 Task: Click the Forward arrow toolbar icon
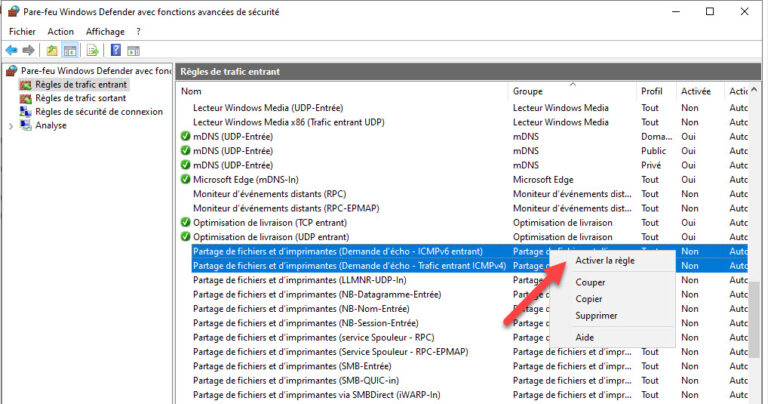click(x=29, y=50)
